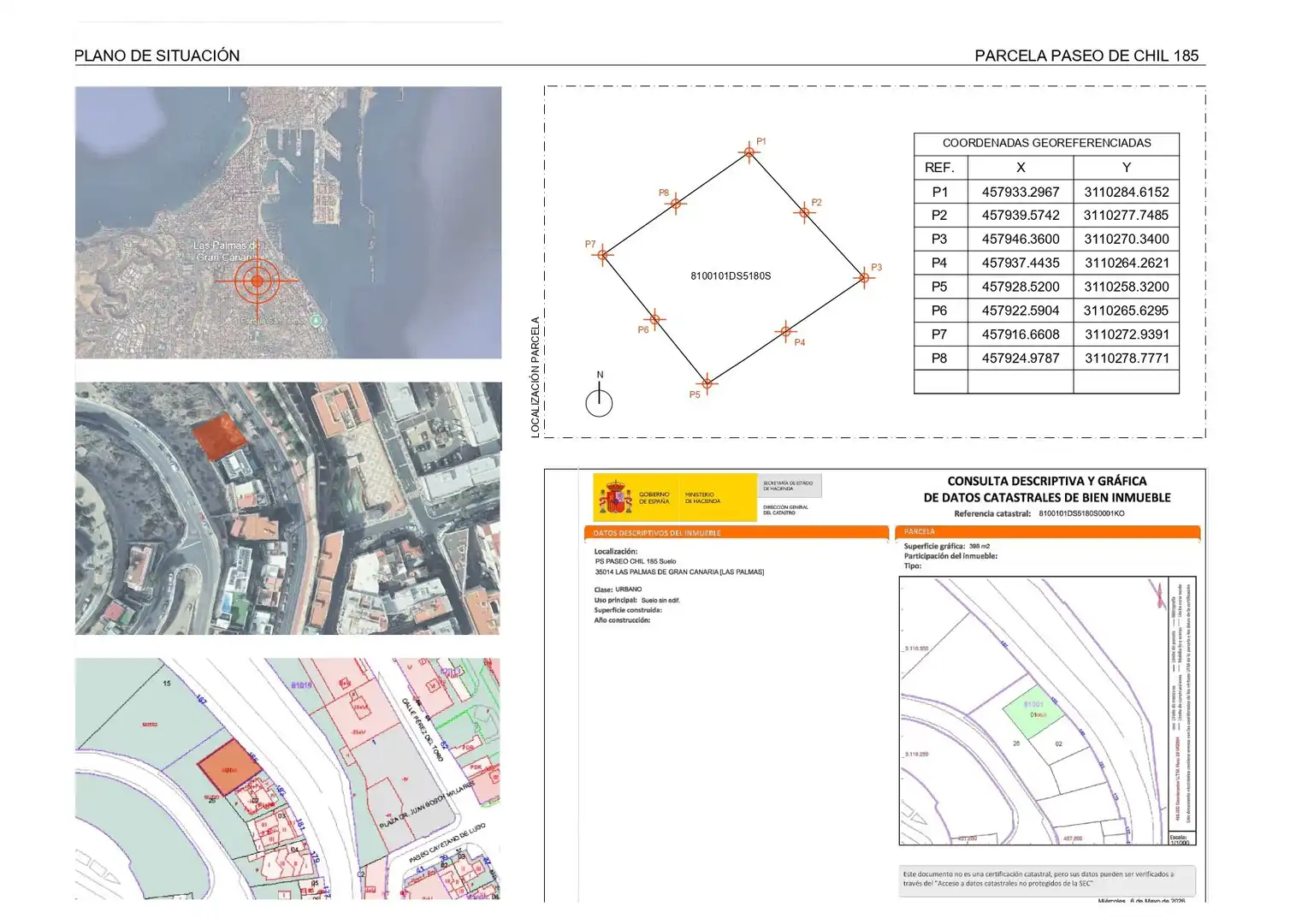Click the Uso principal: Suelo sin edif. line
1308x924 pixels.
pyautogui.click(x=637, y=601)
